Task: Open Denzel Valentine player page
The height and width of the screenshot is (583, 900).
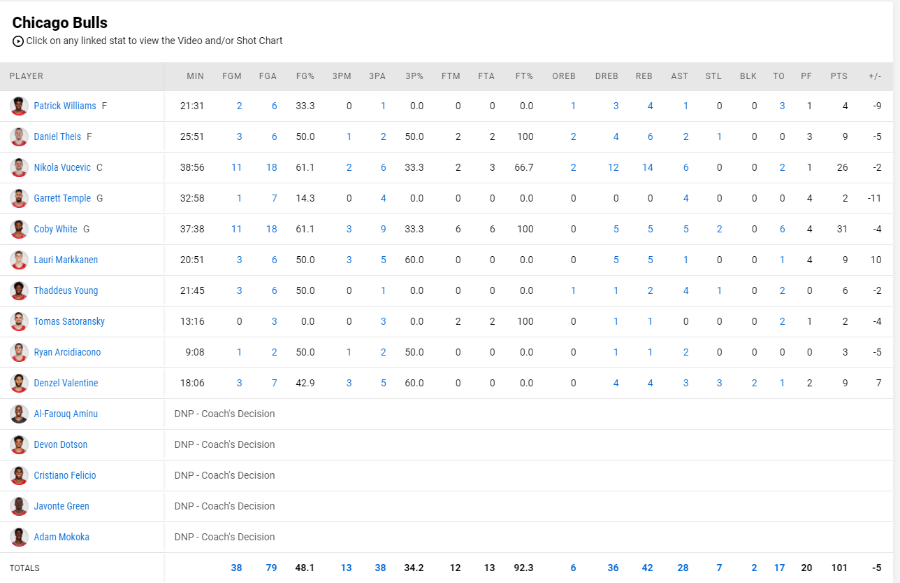Action: pyautogui.click(x=65, y=383)
